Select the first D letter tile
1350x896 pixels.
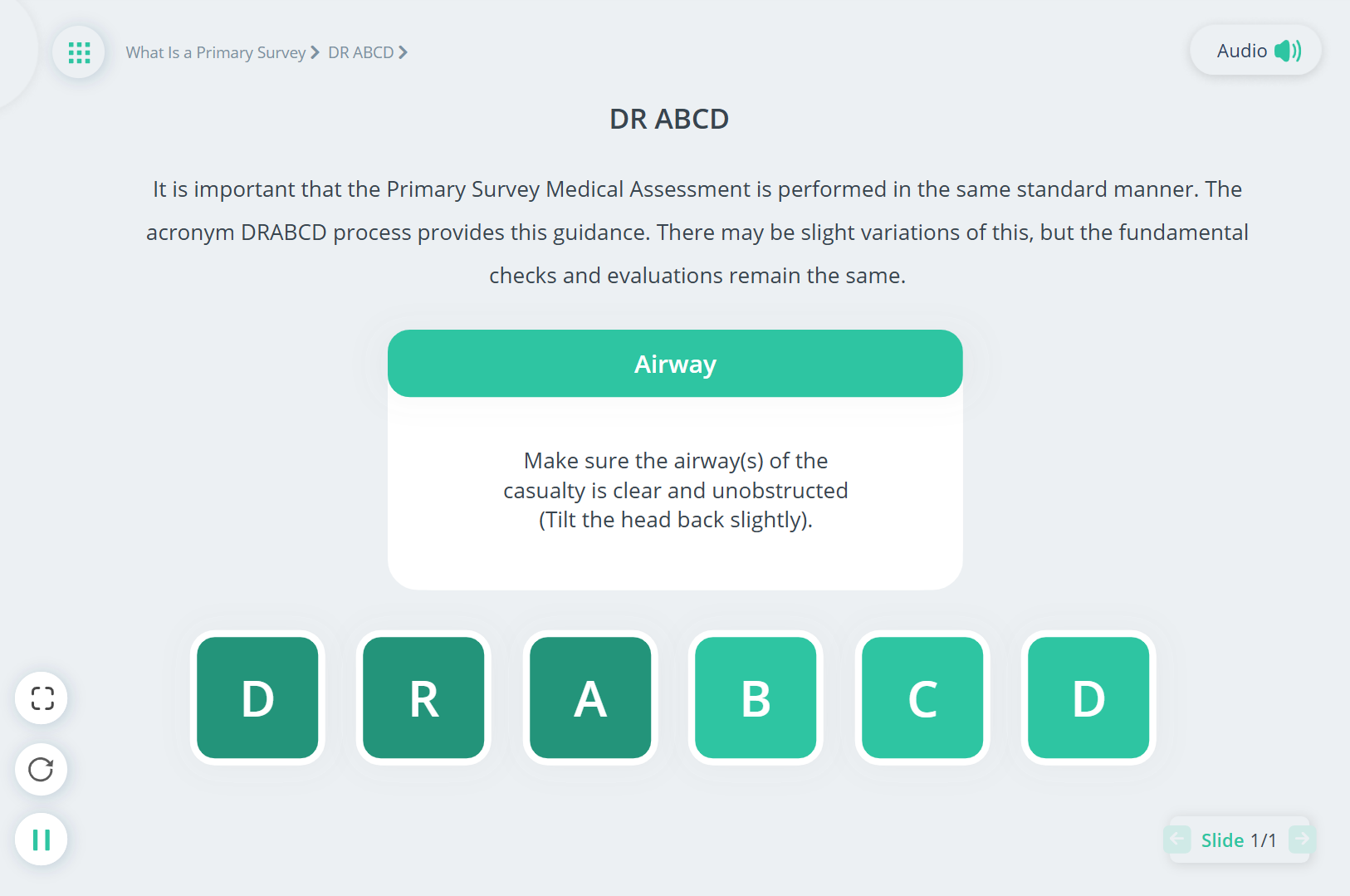(257, 698)
